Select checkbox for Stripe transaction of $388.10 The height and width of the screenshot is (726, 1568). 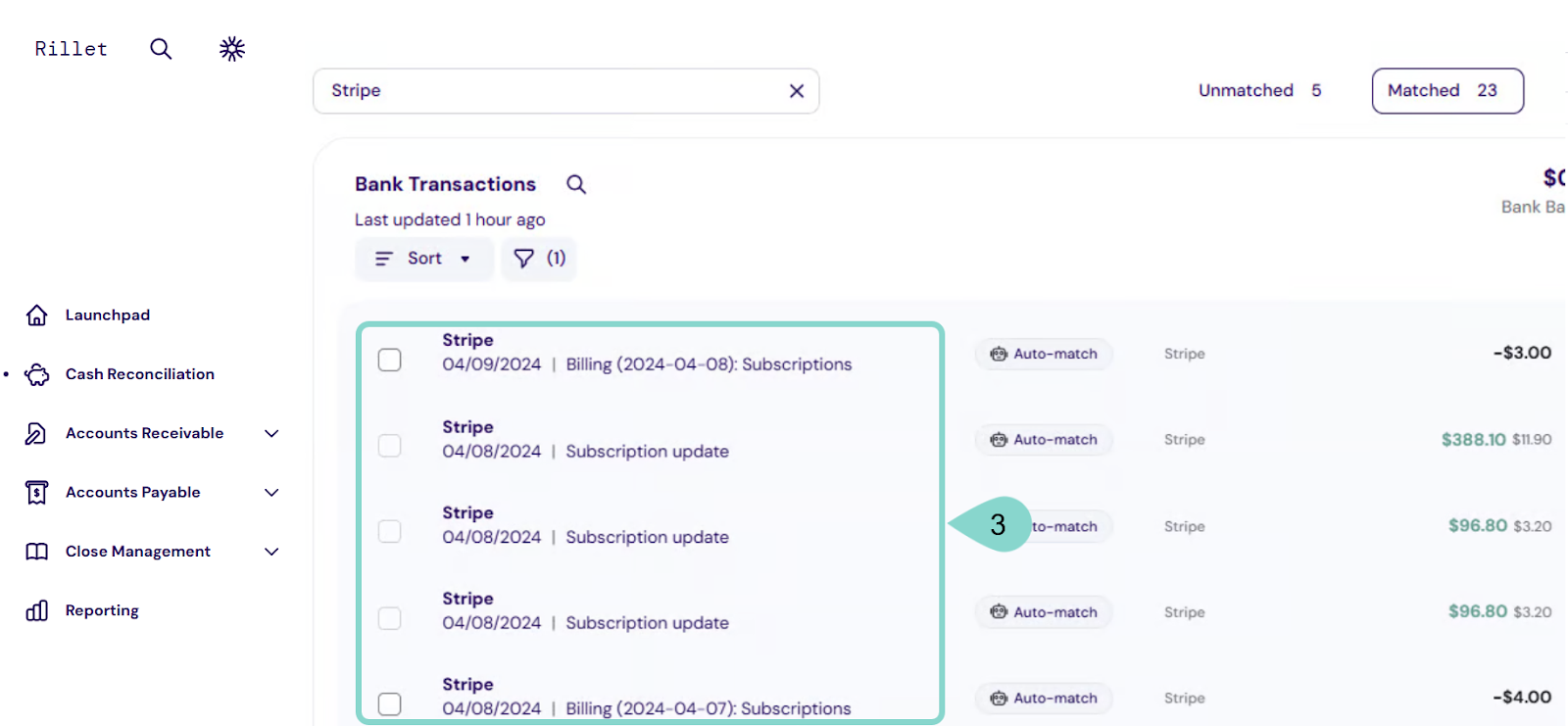click(390, 446)
